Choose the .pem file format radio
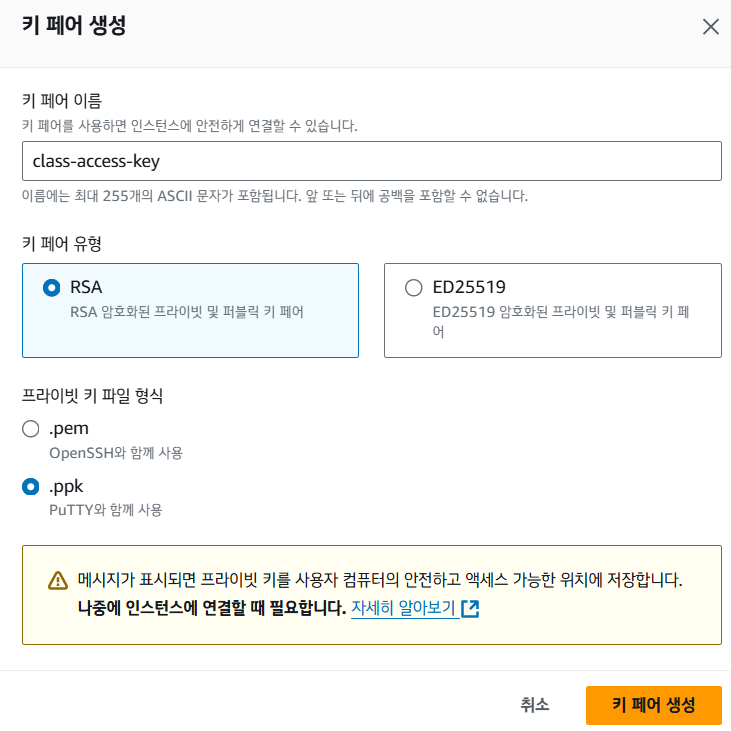731x731 pixels. pos(32,429)
